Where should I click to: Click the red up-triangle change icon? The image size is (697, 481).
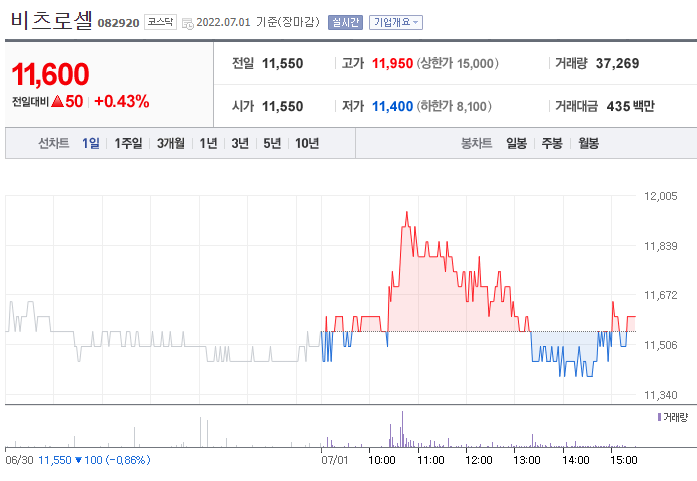(x=58, y=101)
